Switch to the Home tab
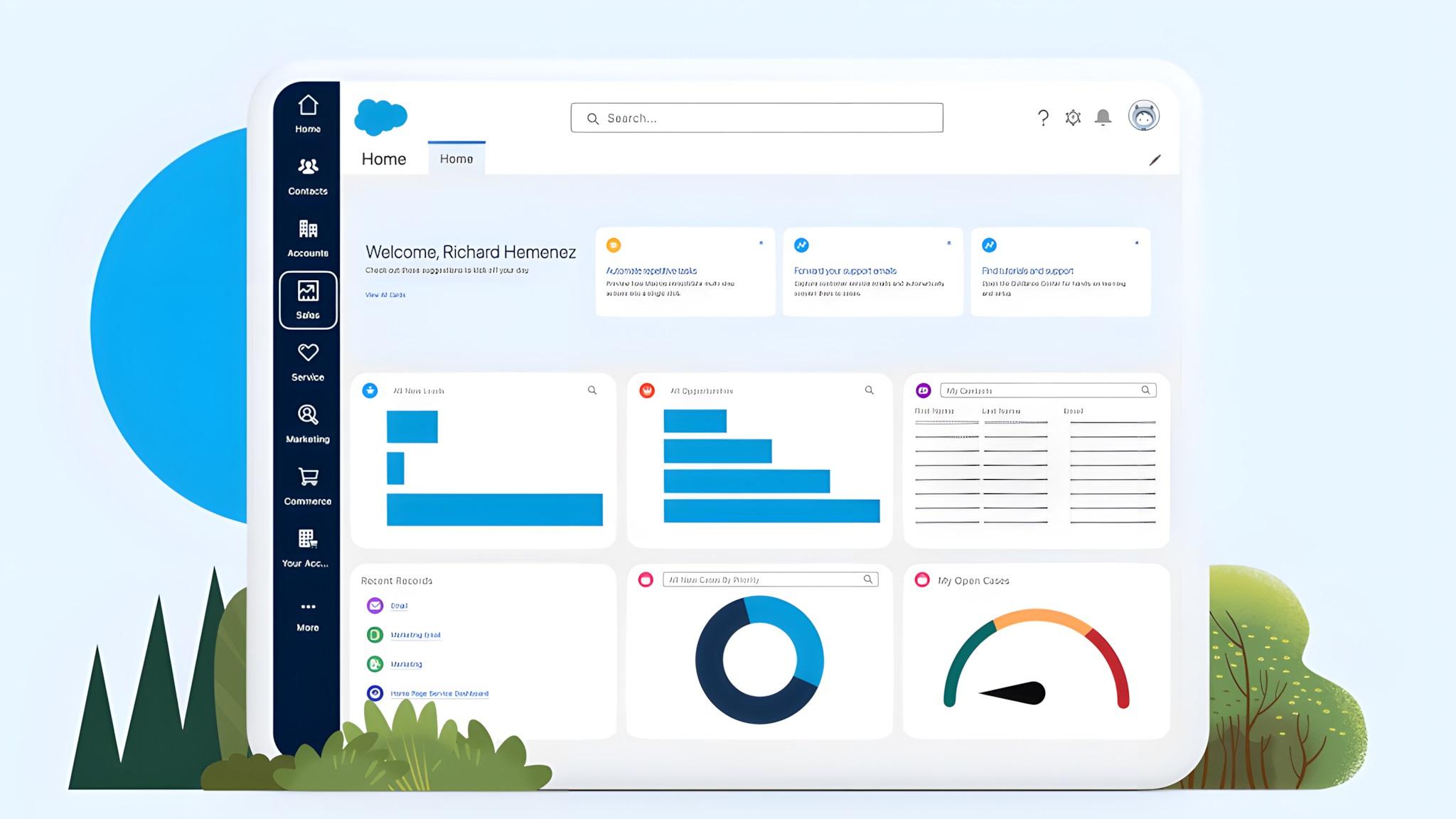 tap(456, 159)
